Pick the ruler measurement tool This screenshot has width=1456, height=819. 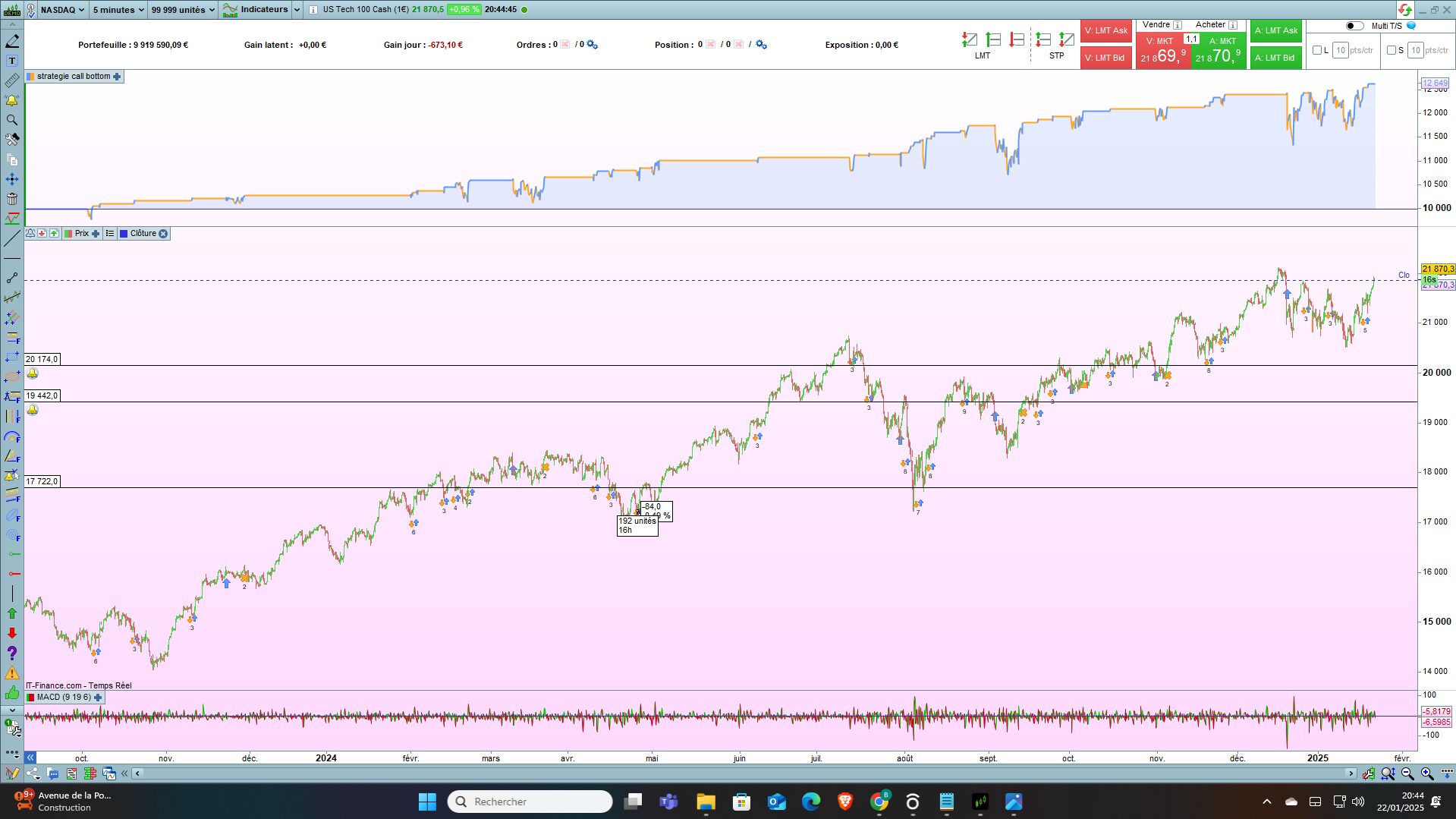pyautogui.click(x=12, y=80)
